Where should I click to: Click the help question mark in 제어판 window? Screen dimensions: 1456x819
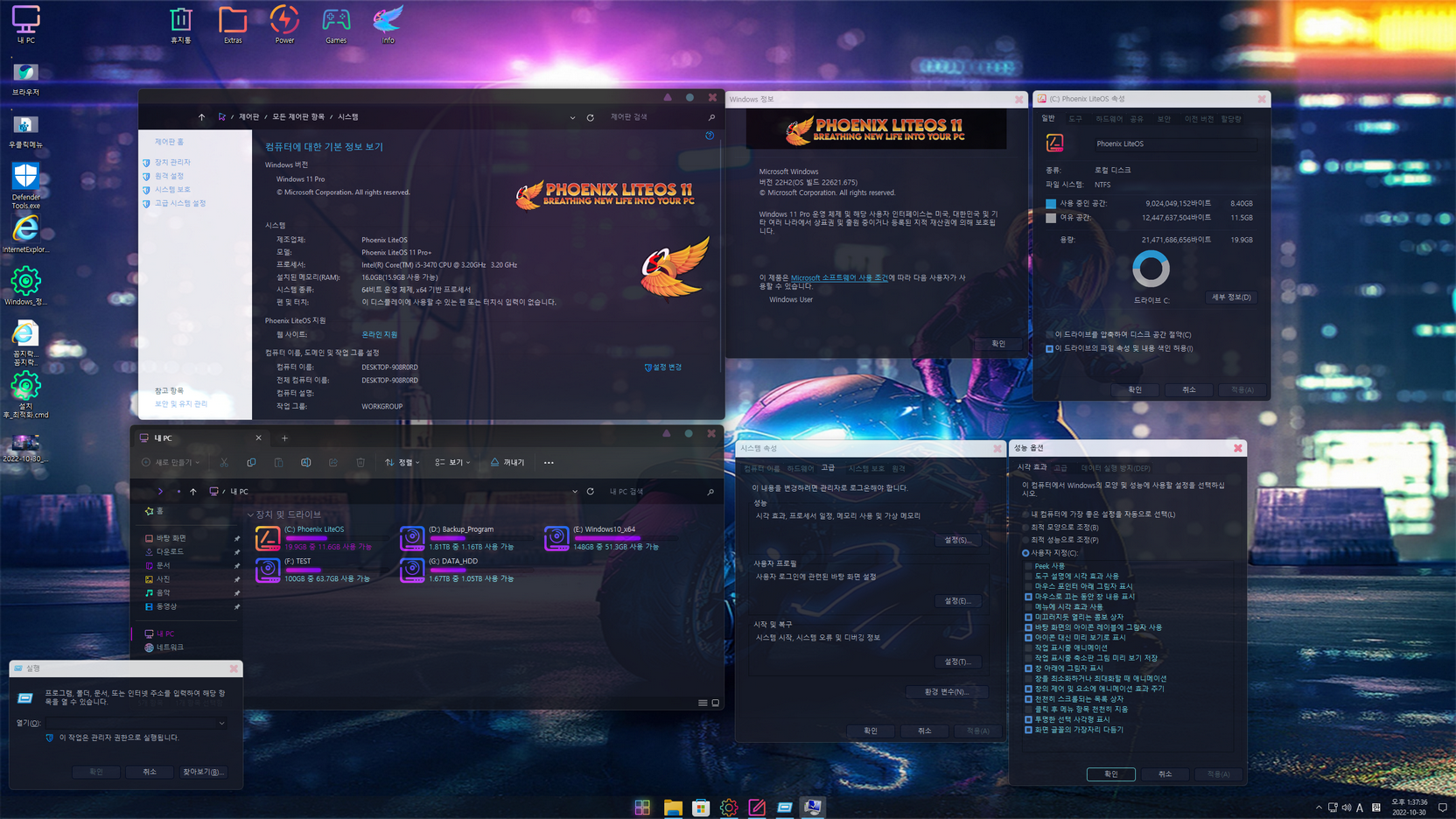point(710,136)
